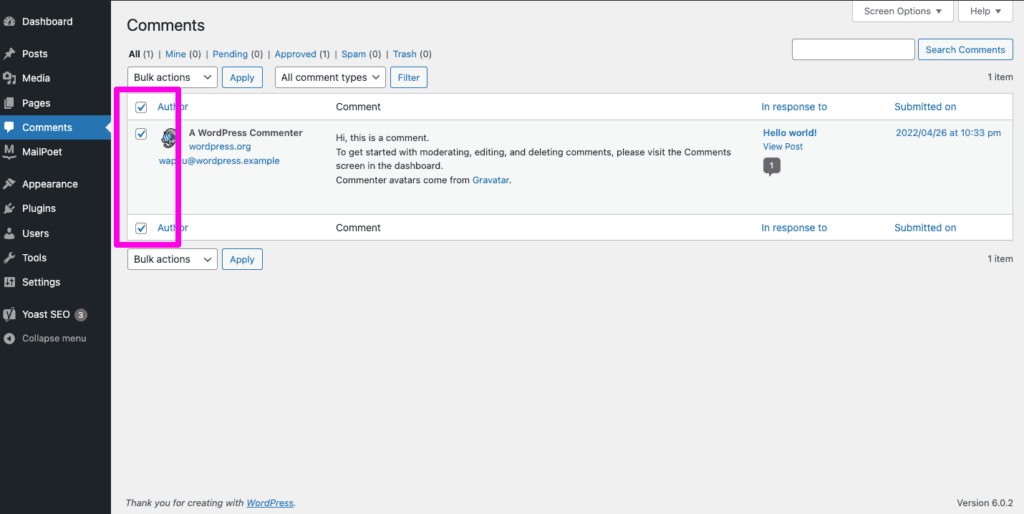Click the Search Comments button

tap(965, 50)
